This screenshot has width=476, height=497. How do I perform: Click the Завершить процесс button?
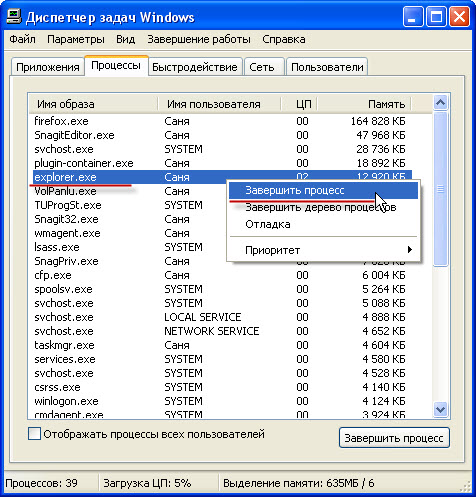pos(394,438)
